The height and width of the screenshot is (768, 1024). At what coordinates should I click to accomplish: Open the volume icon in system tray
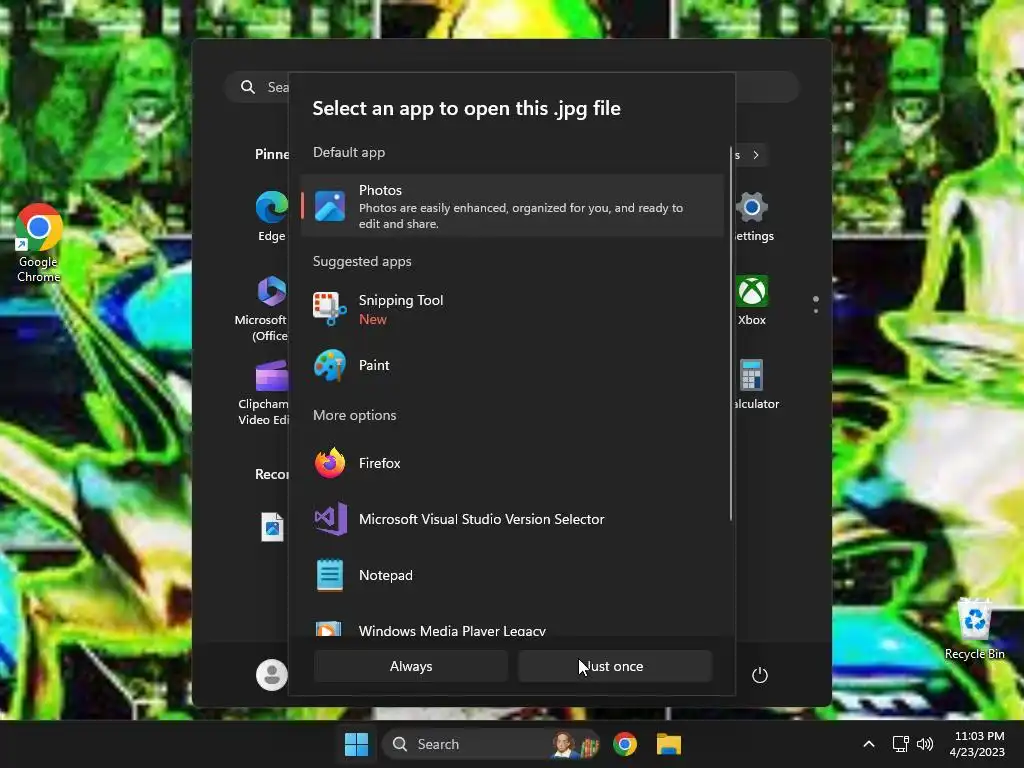pyautogui.click(x=925, y=744)
